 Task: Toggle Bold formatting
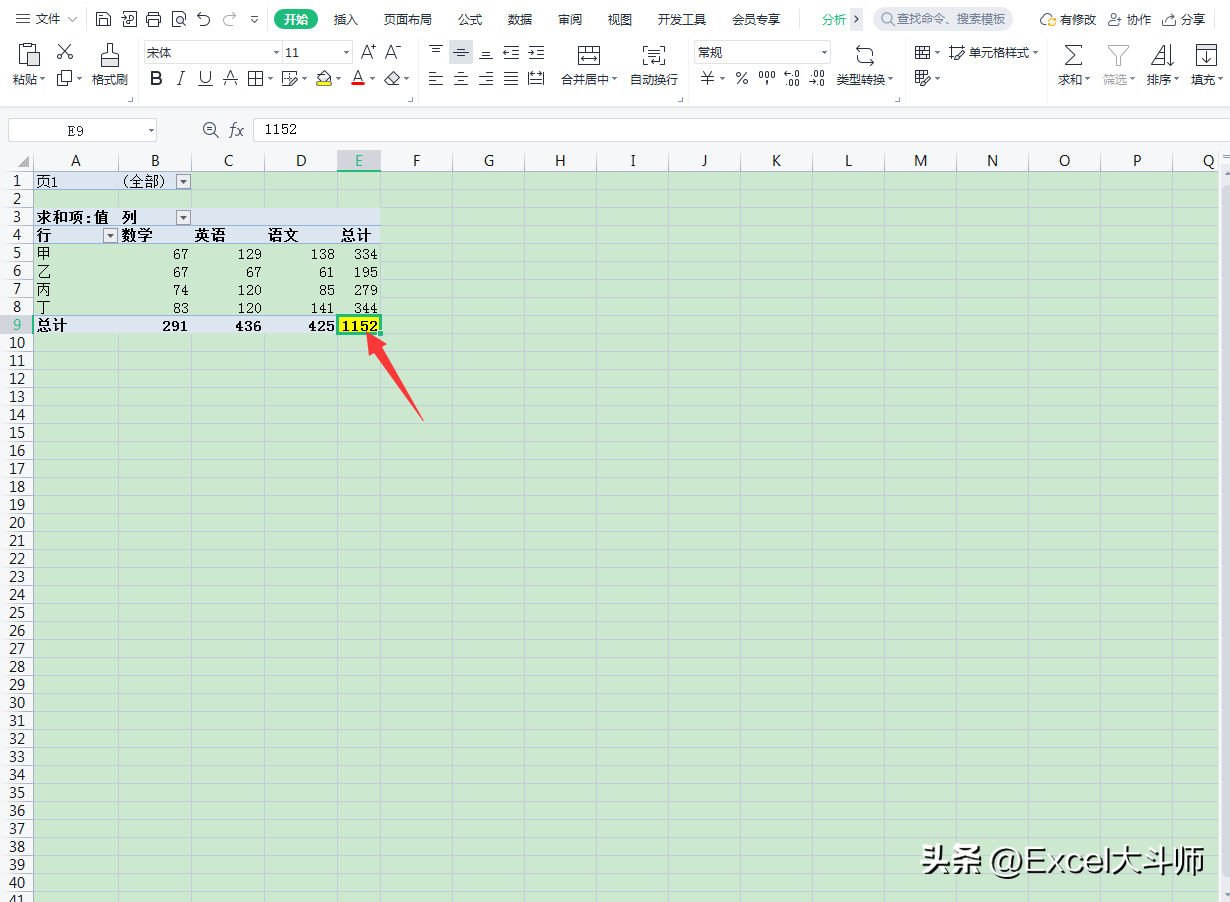(156, 78)
